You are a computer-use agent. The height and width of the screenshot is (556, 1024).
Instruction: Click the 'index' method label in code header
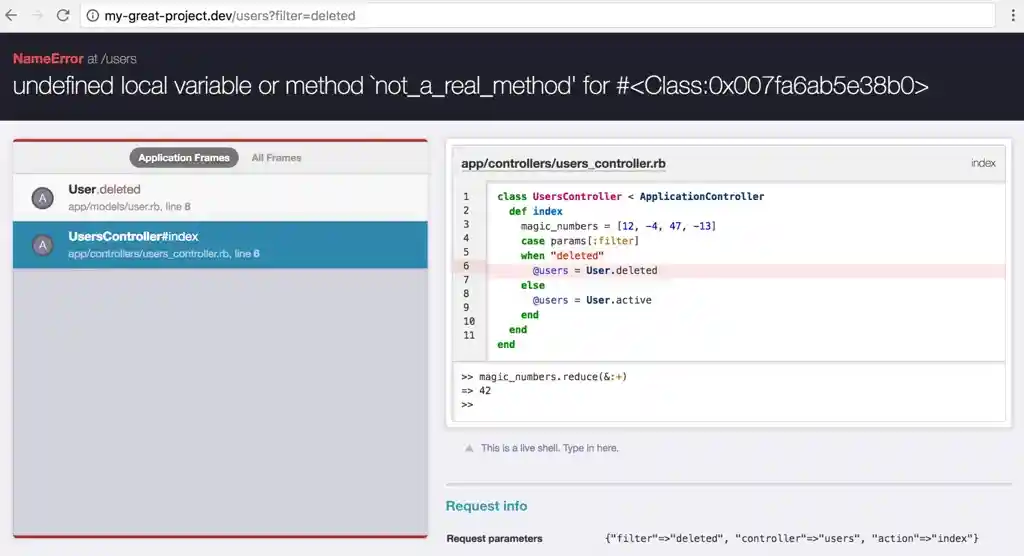pos(983,163)
